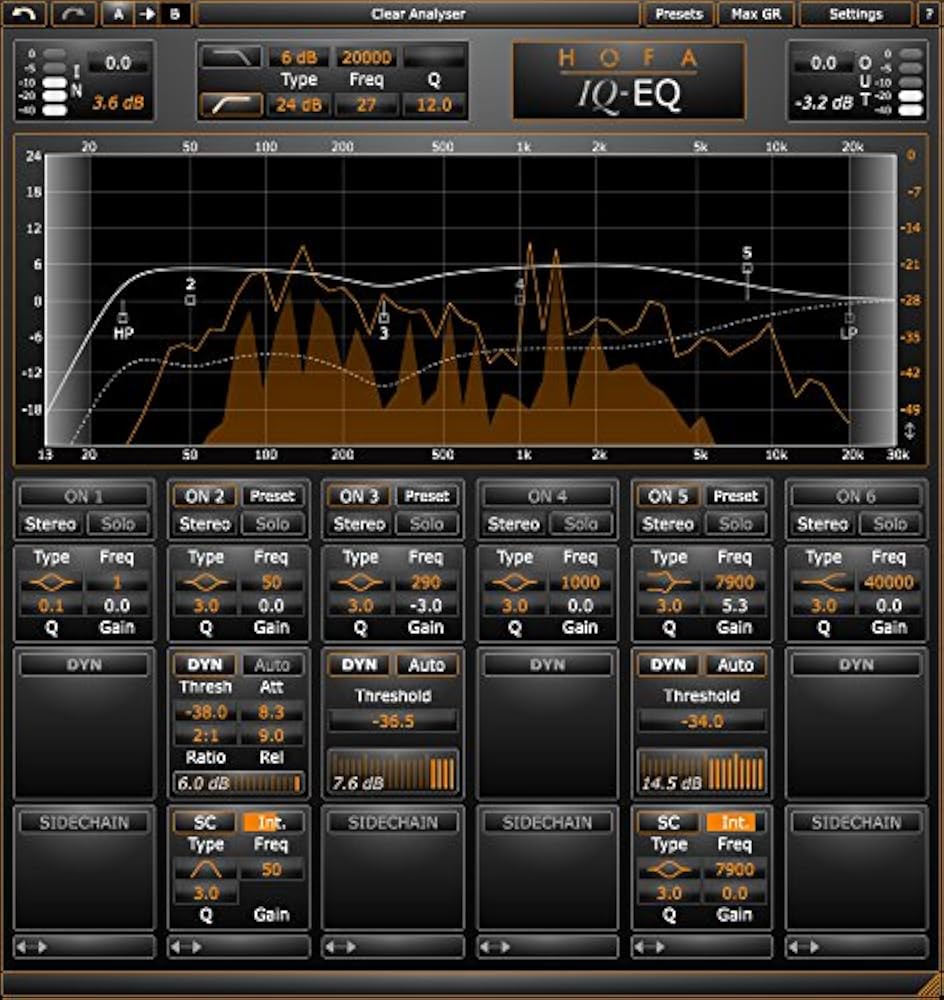This screenshot has width=944, height=1000.
Task: Click the graph vertical zoom arrows icon
Action: point(910,431)
